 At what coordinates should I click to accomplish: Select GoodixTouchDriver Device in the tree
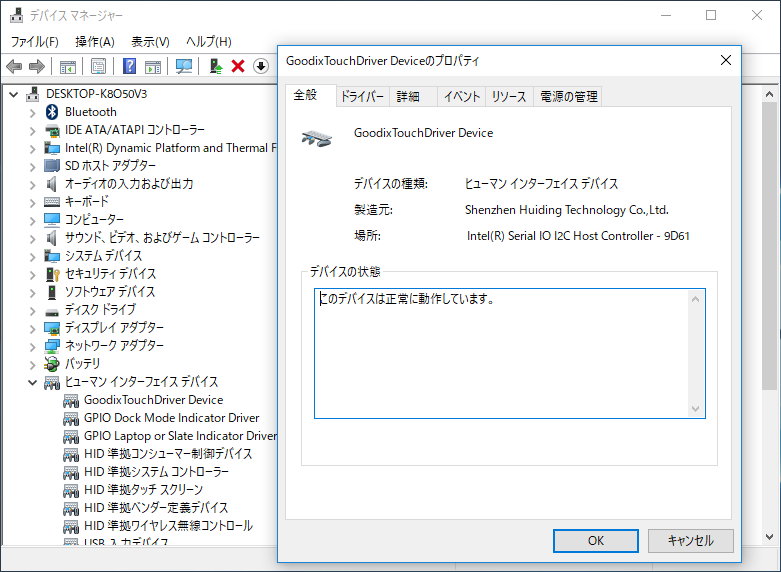click(x=153, y=400)
